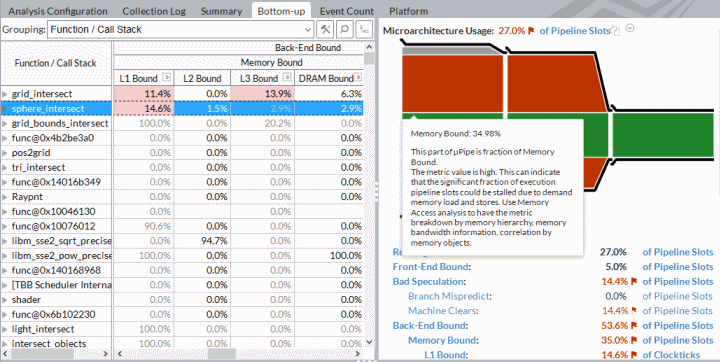Image resolution: width=720 pixels, height=362 pixels.
Task: Expand the grid_intersect row
Action: coord(6,94)
